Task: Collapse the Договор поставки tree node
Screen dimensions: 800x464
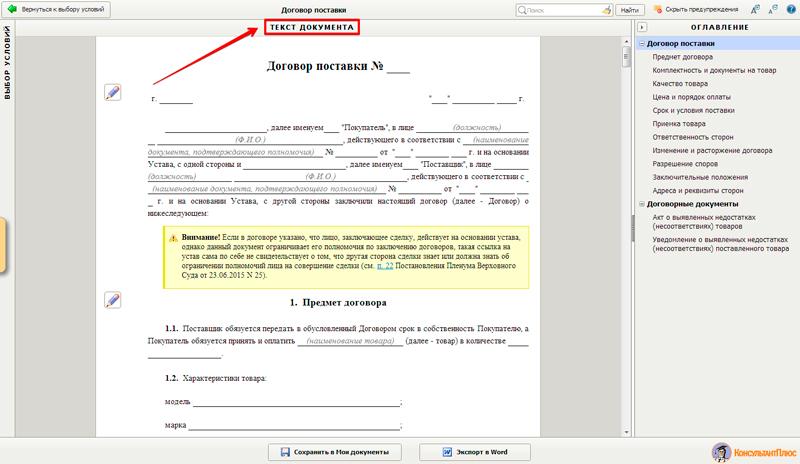Action: 642,44
